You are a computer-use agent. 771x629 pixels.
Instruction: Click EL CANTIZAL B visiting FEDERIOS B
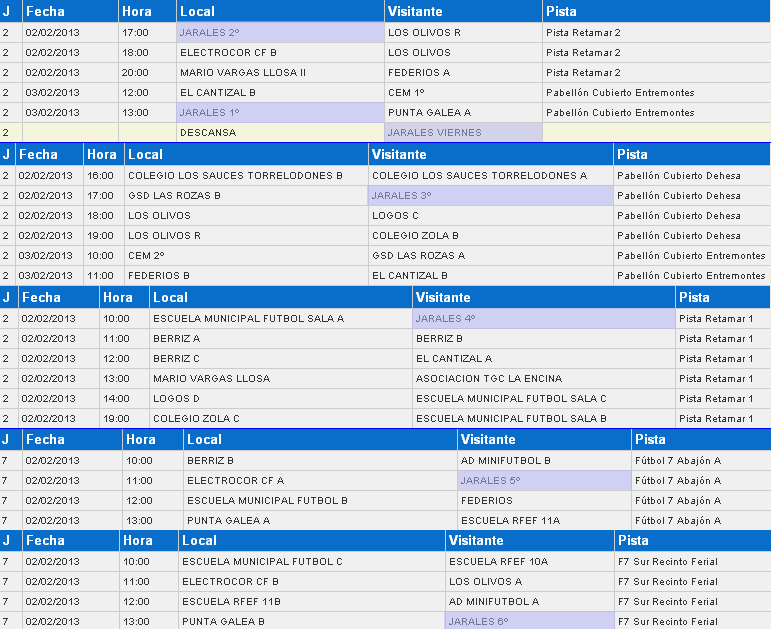(x=491, y=276)
